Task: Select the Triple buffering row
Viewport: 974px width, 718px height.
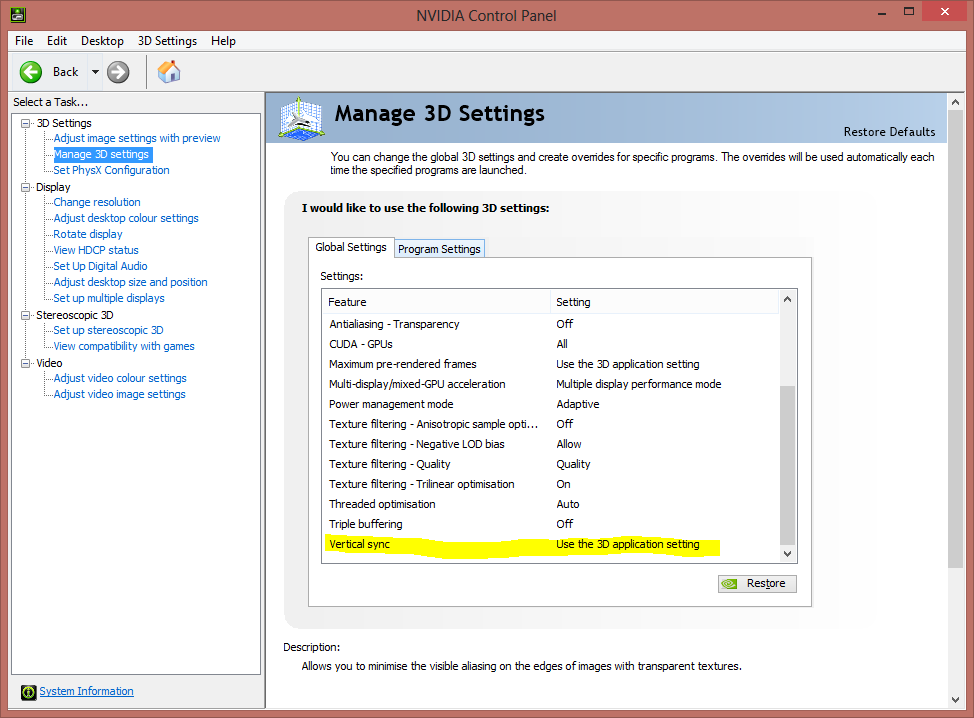Action: (551, 524)
